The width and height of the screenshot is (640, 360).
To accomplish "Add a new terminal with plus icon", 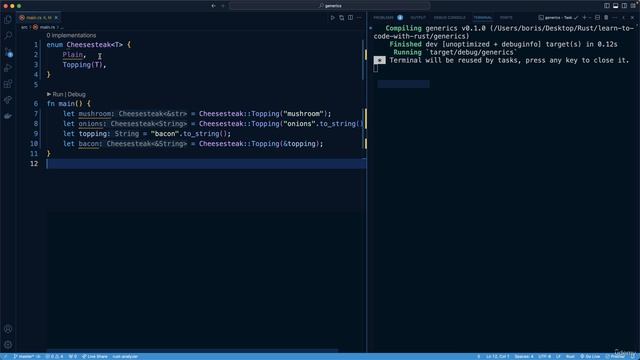I will pos(584,18).
